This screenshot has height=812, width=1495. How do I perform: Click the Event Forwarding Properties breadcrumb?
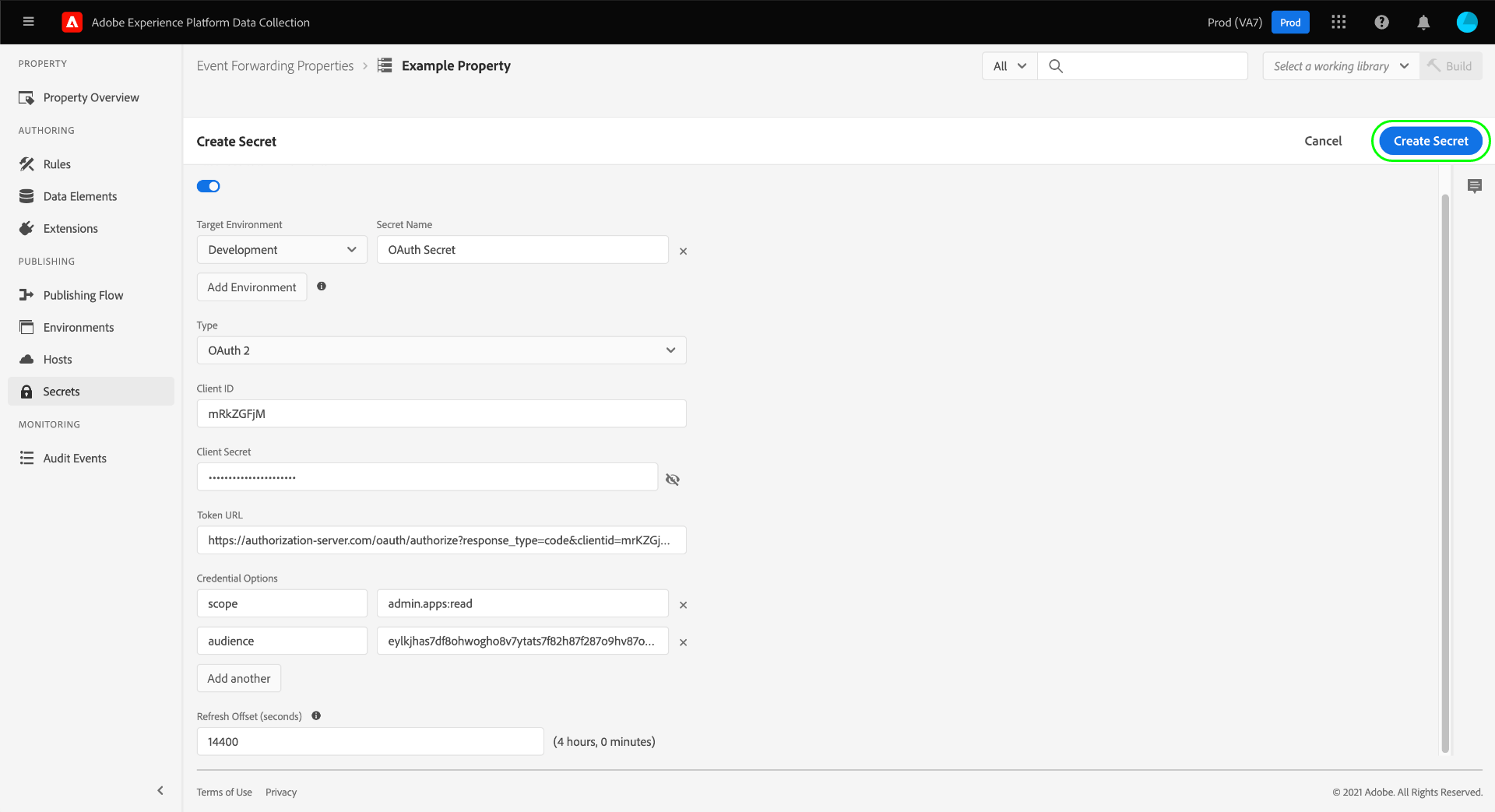275,65
